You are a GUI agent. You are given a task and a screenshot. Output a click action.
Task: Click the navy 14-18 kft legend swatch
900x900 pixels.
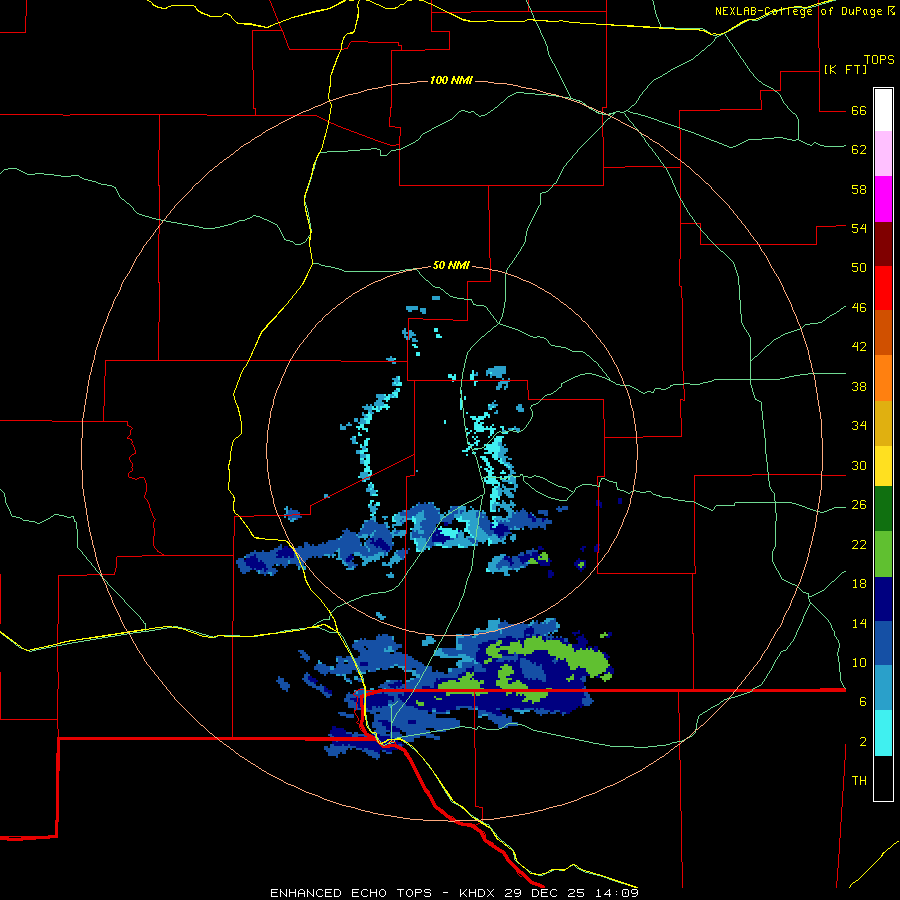[883, 599]
